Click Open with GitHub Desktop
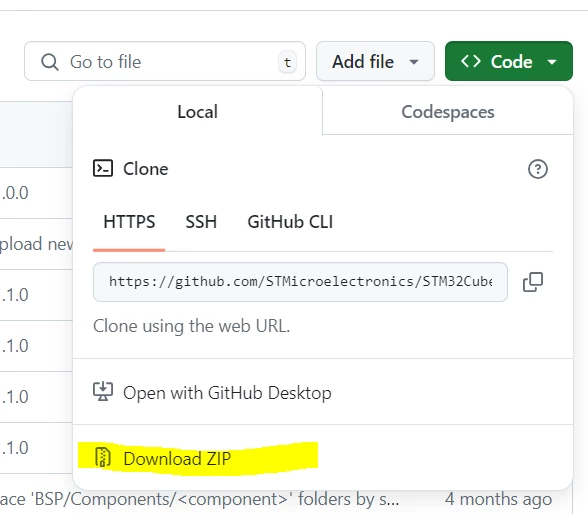 322,393
